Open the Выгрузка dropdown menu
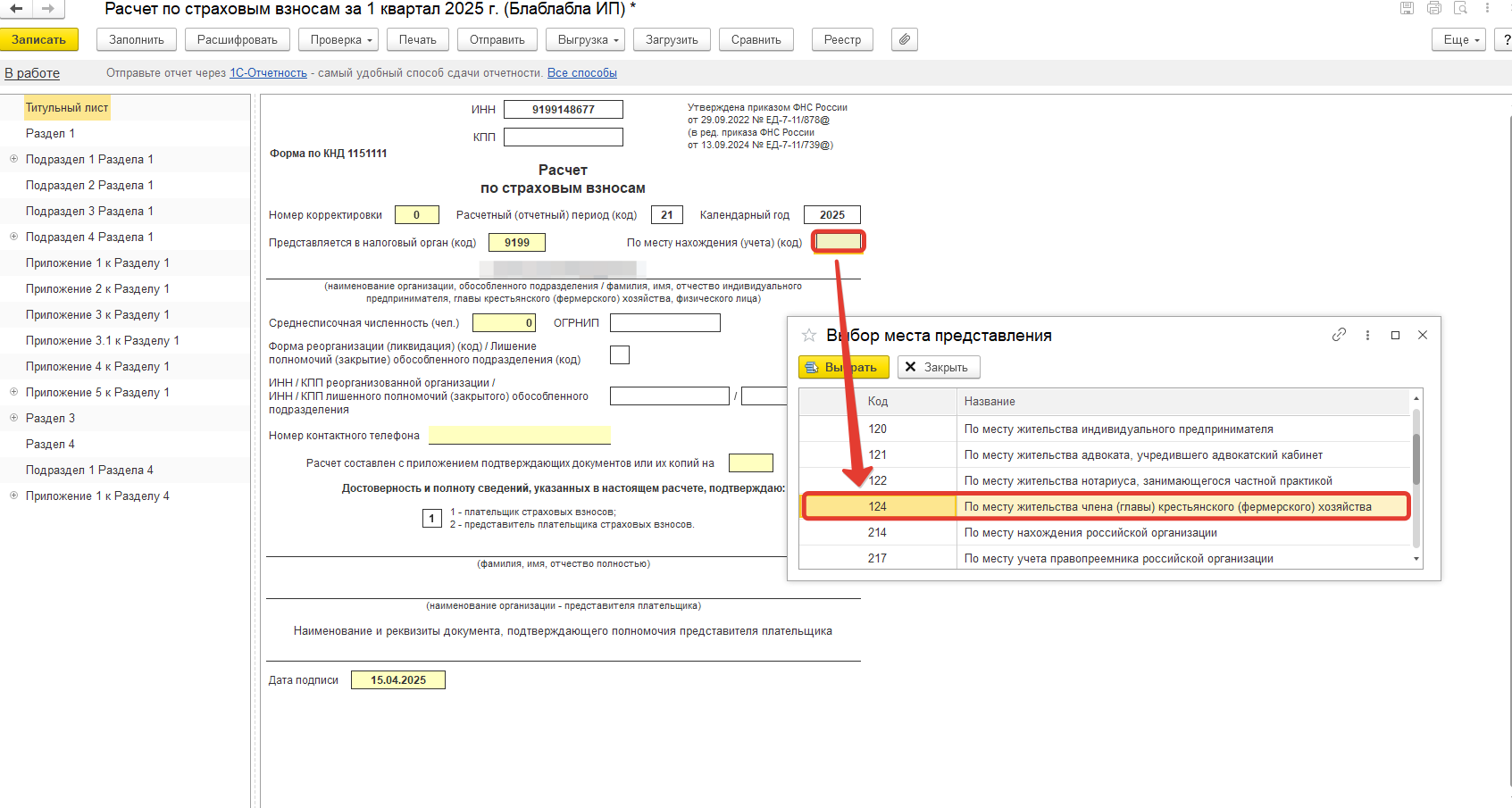 click(x=588, y=39)
